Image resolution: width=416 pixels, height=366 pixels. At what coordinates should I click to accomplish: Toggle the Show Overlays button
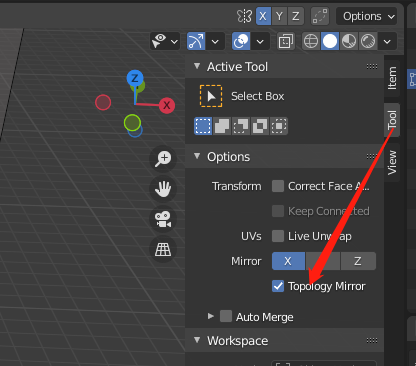click(x=241, y=41)
